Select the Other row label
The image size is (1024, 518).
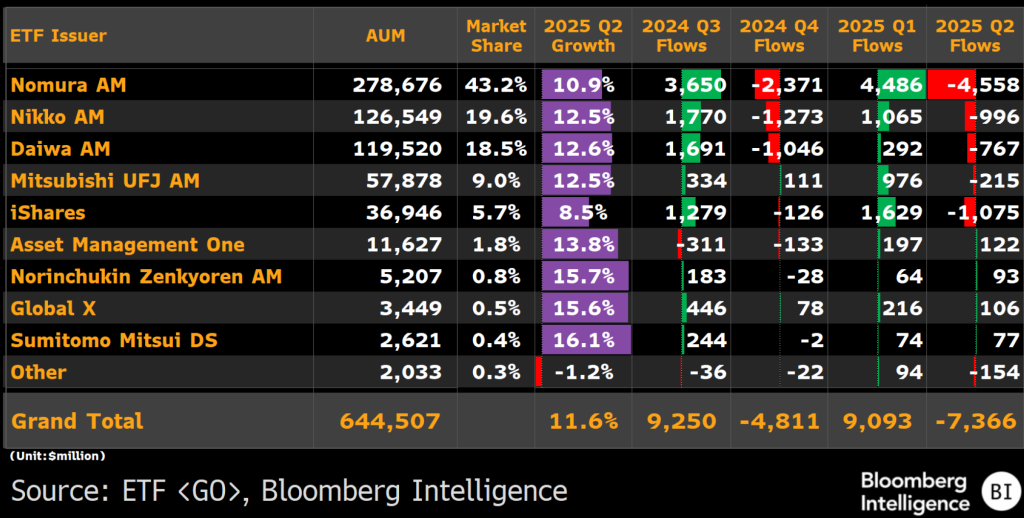click(x=39, y=372)
